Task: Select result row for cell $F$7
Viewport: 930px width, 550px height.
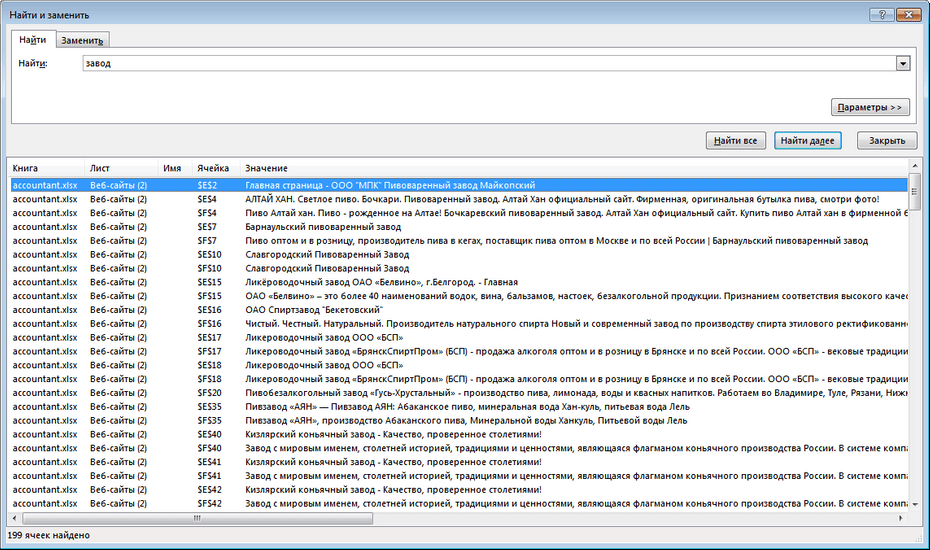Action: [459, 241]
